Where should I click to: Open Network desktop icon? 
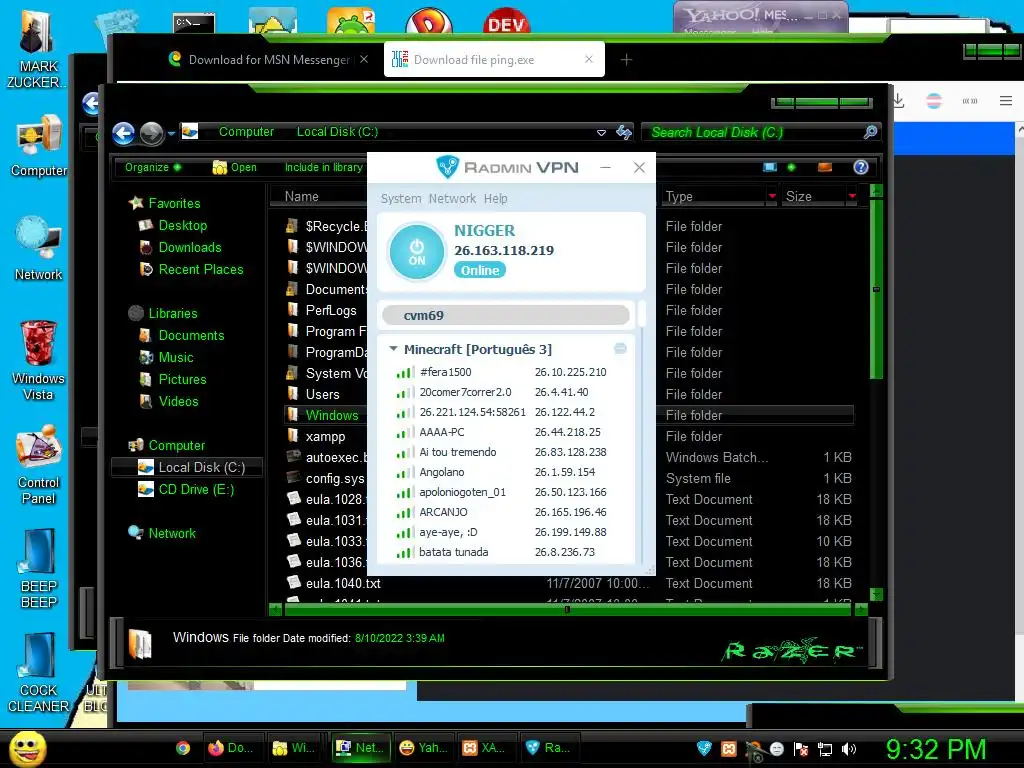point(39,249)
